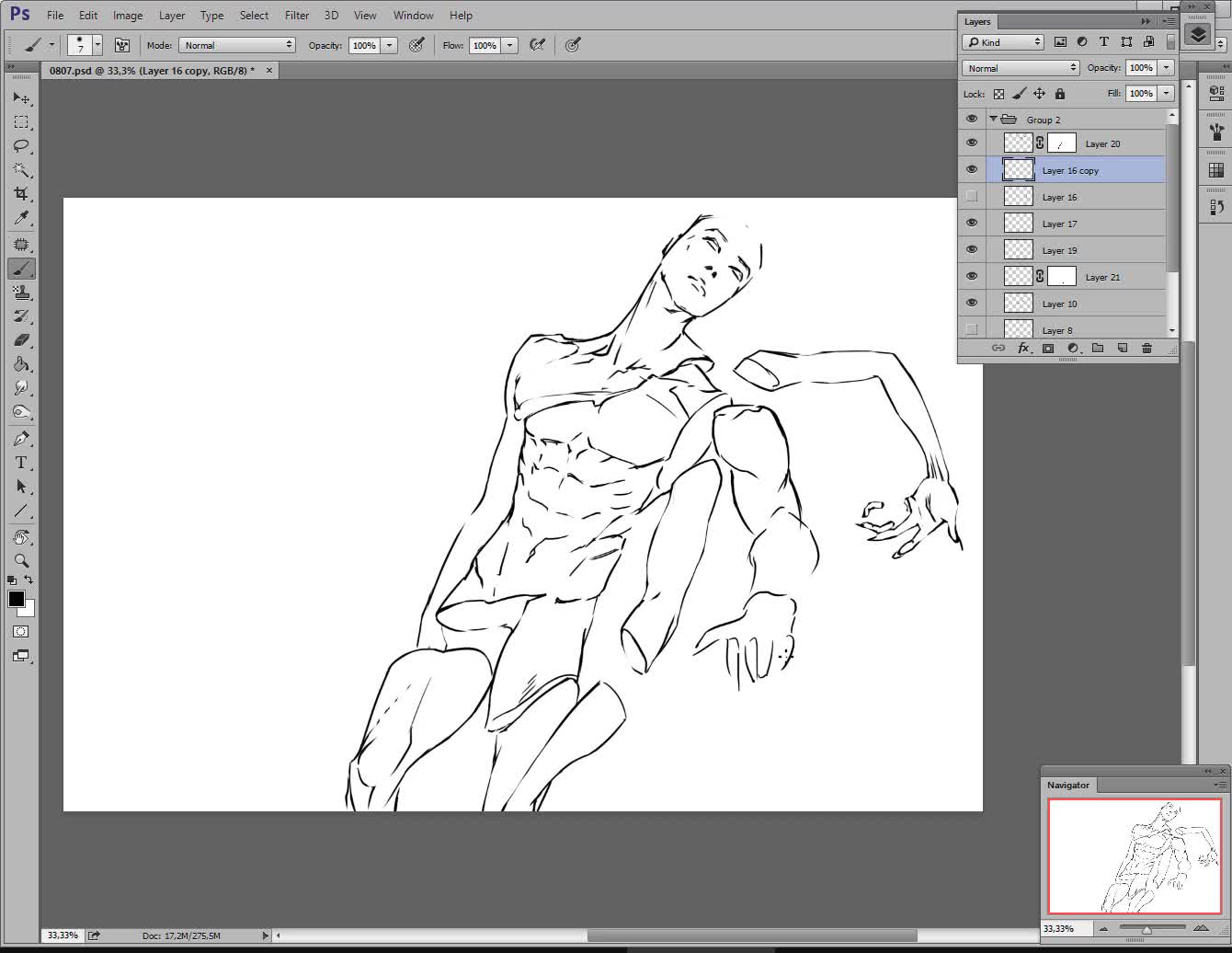Swap foreground and background colors
The width and height of the screenshot is (1232, 953).
tap(29, 580)
